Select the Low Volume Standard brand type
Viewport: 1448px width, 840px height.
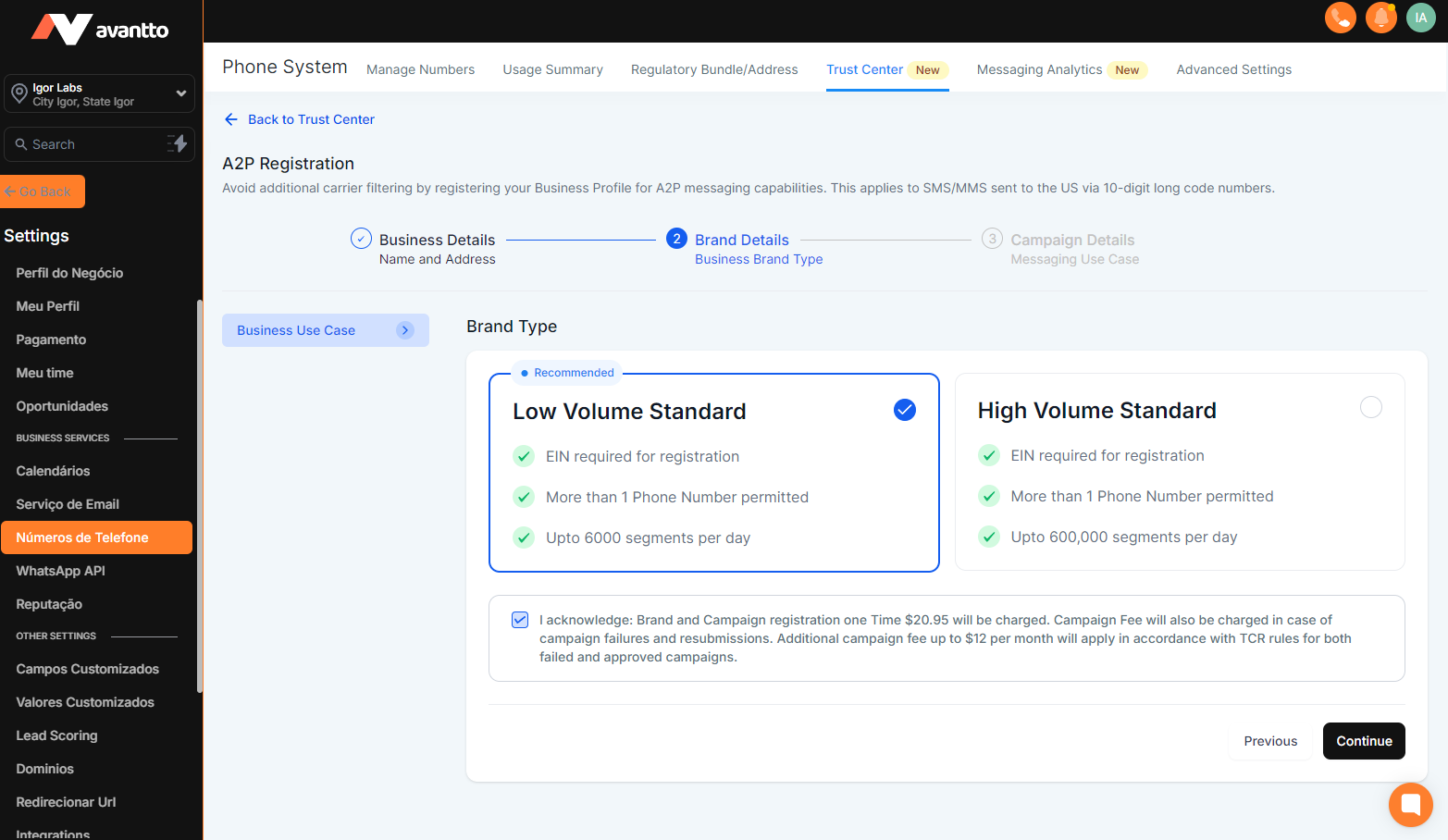(904, 410)
